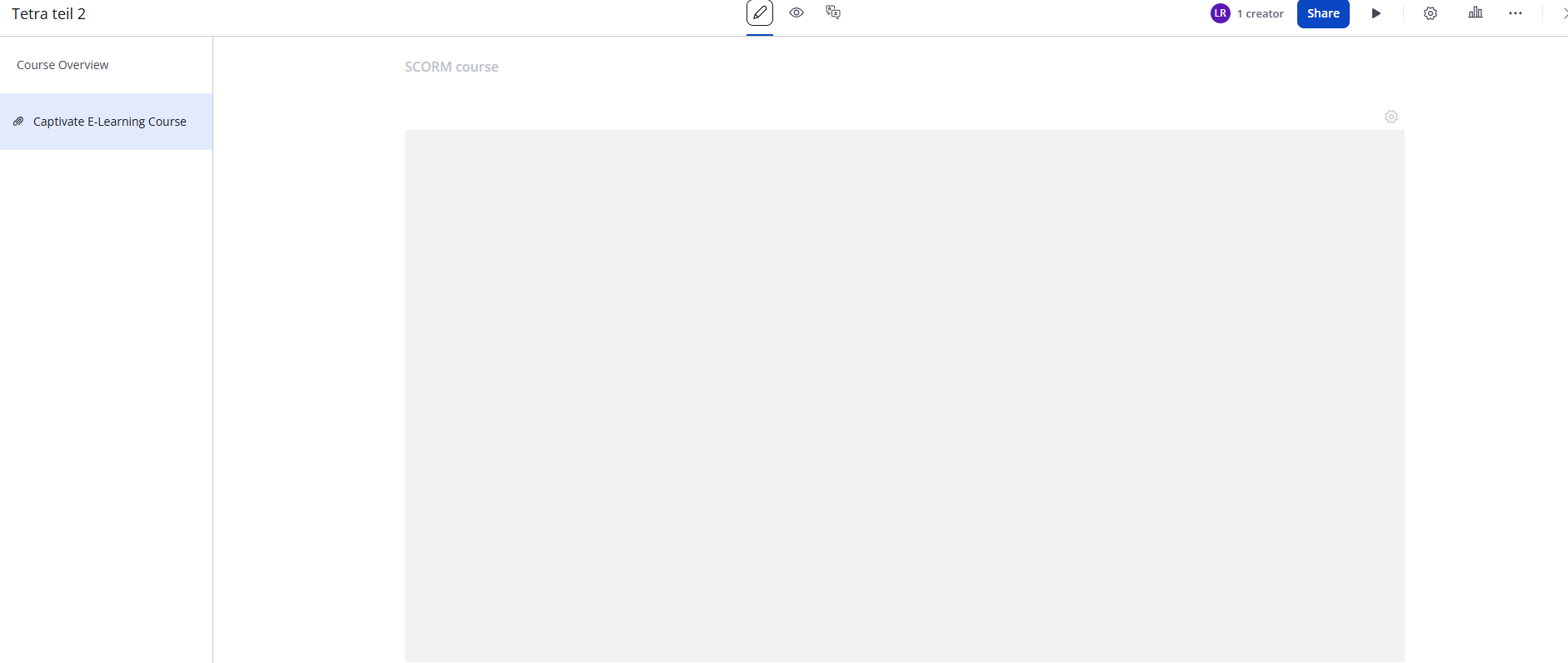Close the editor with the X icon

[x=1563, y=14]
